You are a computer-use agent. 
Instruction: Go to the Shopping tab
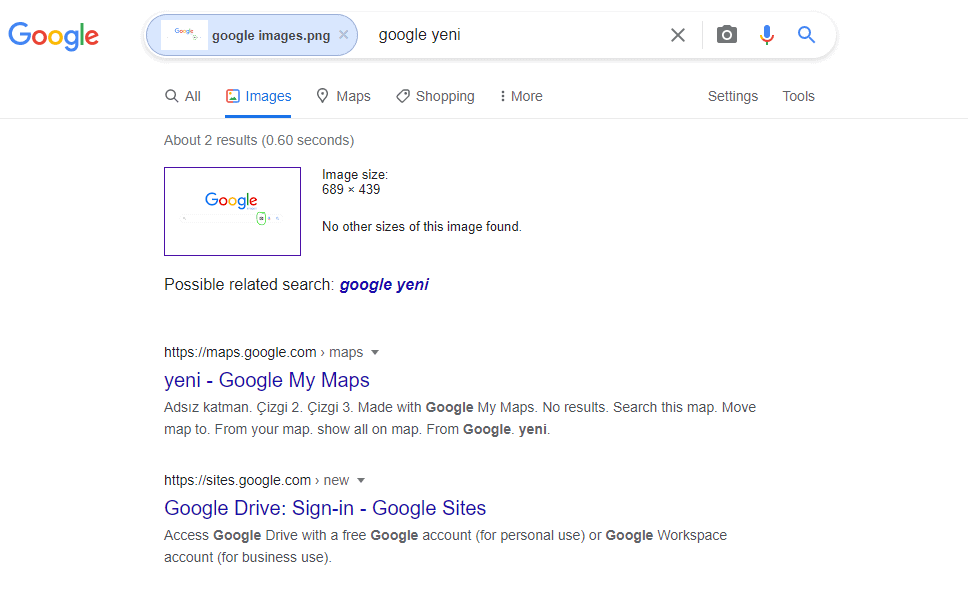435,96
